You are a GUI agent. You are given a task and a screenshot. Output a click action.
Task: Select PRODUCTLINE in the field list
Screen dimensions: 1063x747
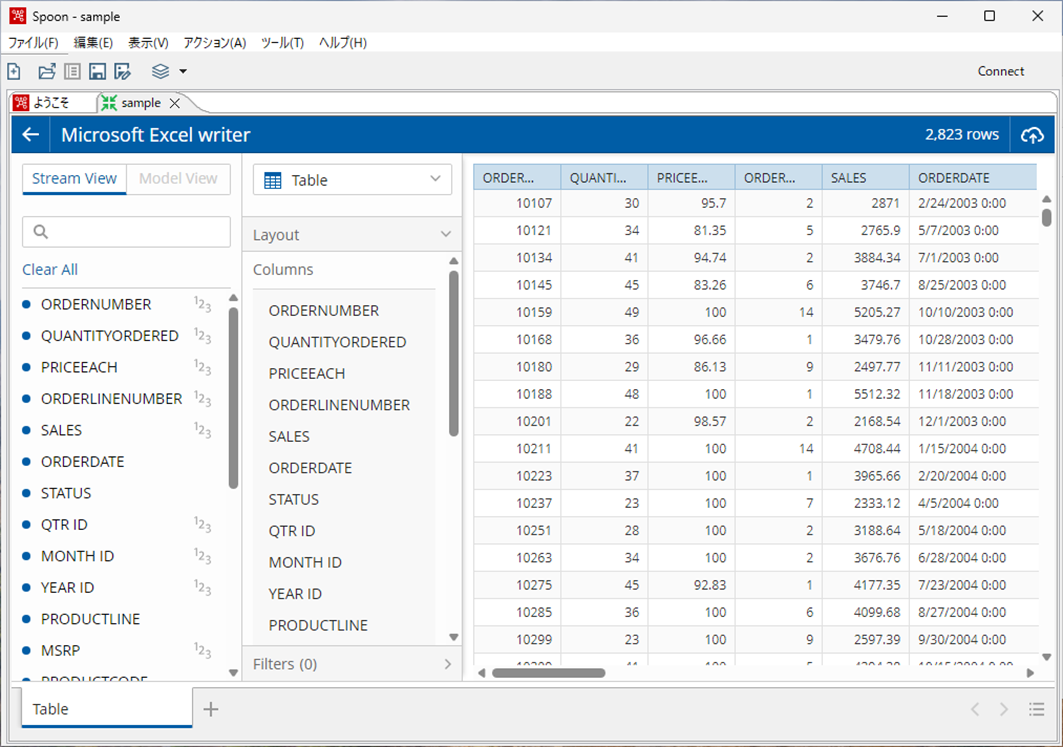[90, 620]
